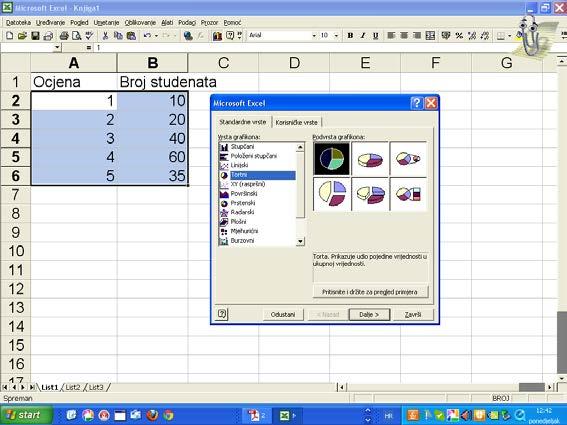Toggle Bold formatting
The width and height of the screenshot is (567, 425).
pyautogui.click(x=350, y=35)
